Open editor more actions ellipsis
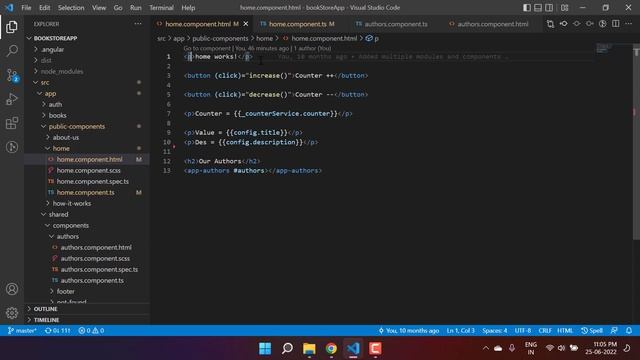The width and height of the screenshot is (640, 360). click(x=629, y=24)
